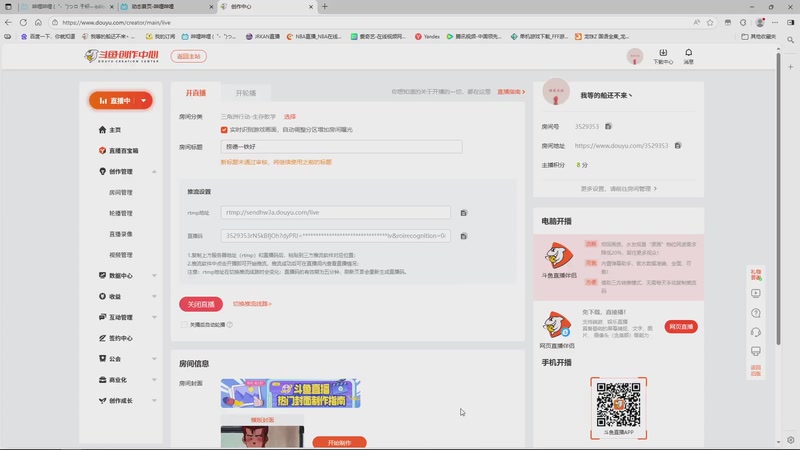Open 房间管理 submenu item

(121, 192)
